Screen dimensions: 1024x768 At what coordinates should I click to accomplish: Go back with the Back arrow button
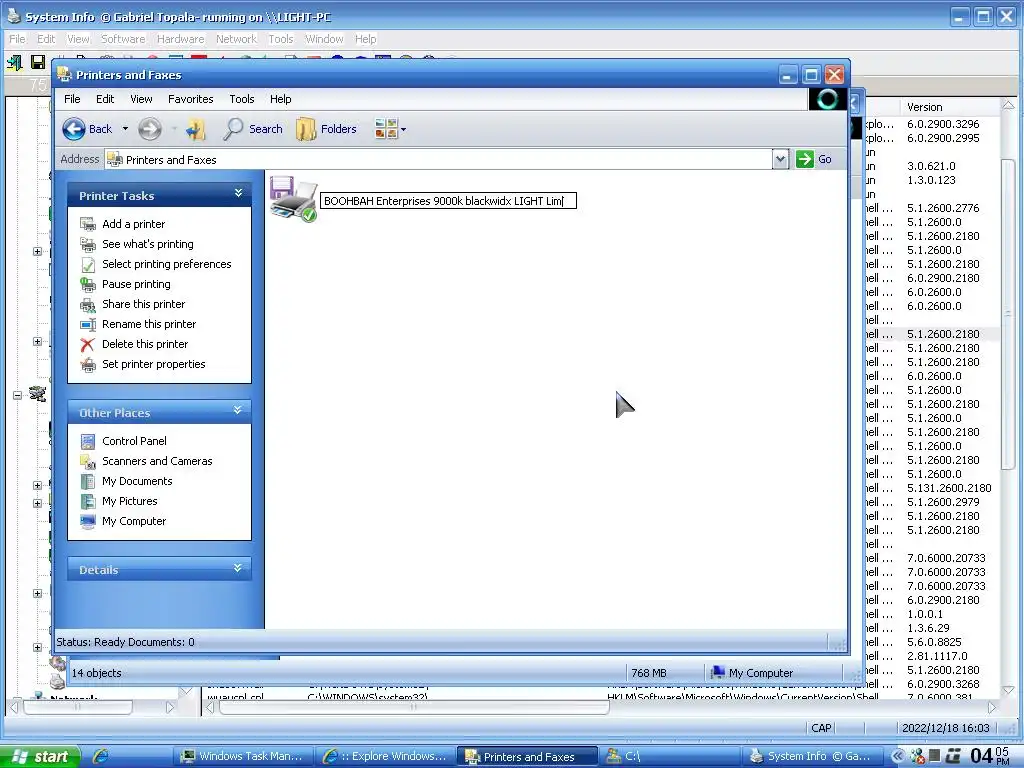click(x=88, y=129)
